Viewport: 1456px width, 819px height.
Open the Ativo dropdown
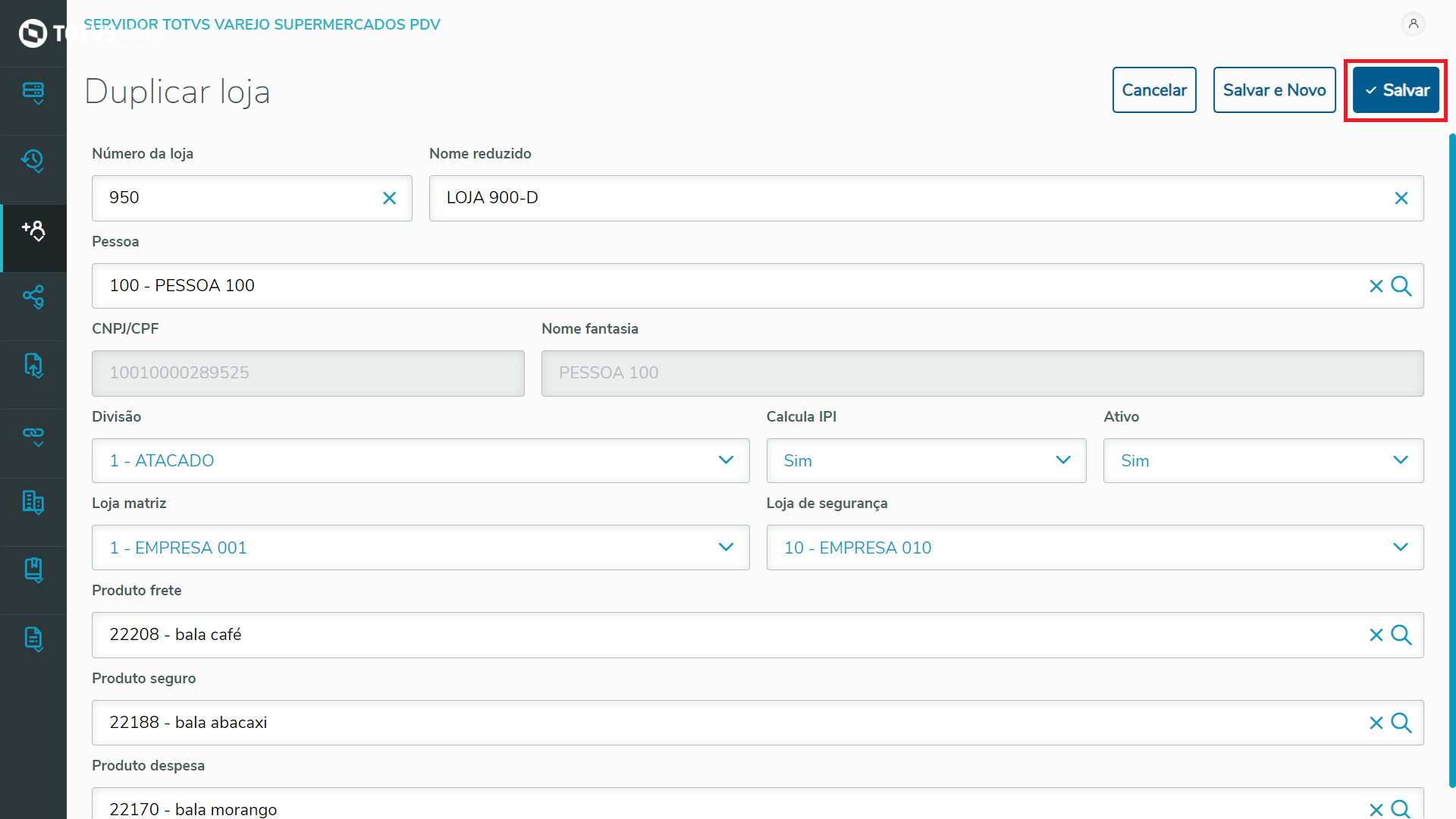click(1400, 460)
